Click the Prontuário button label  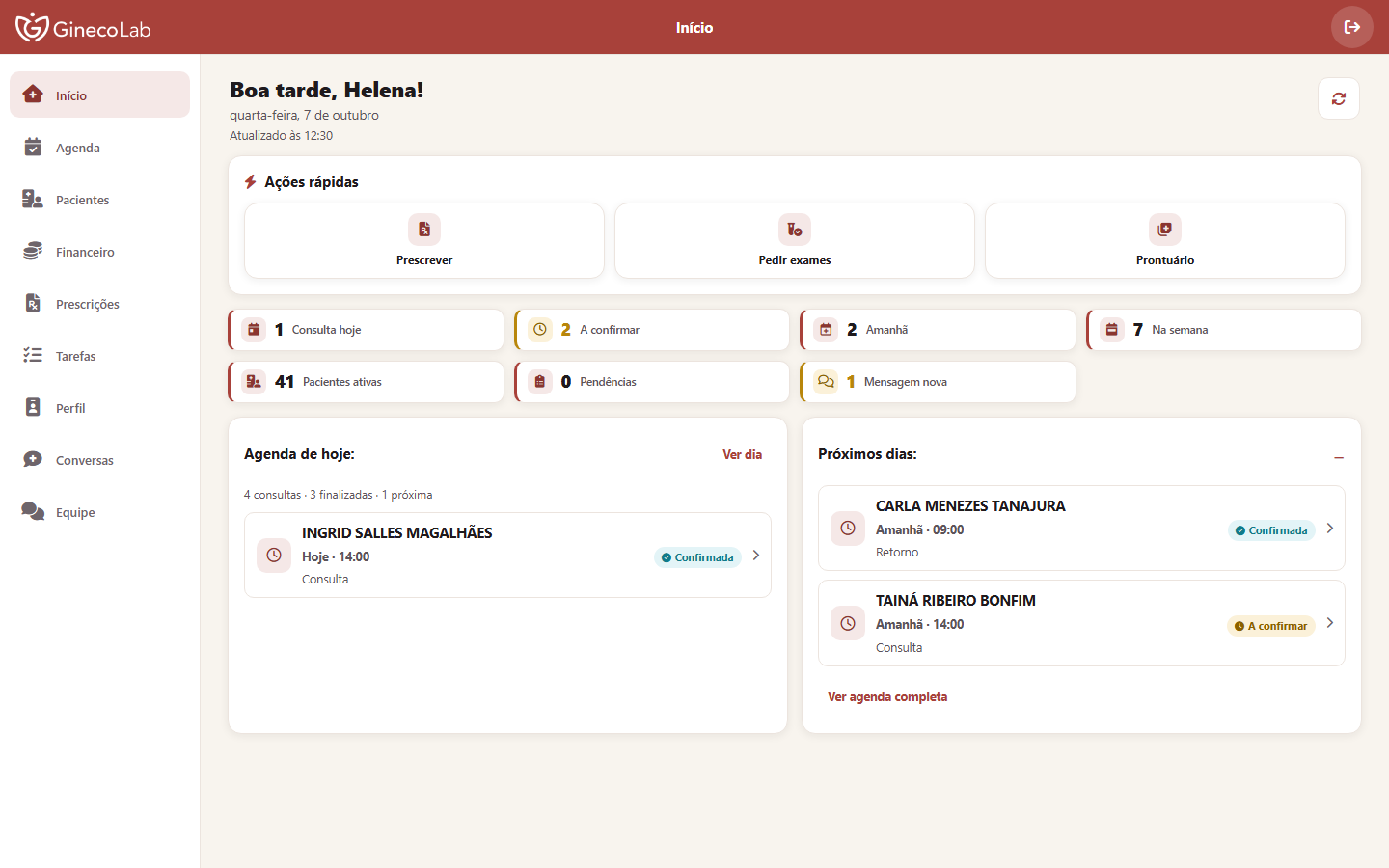pos(1165,260)
